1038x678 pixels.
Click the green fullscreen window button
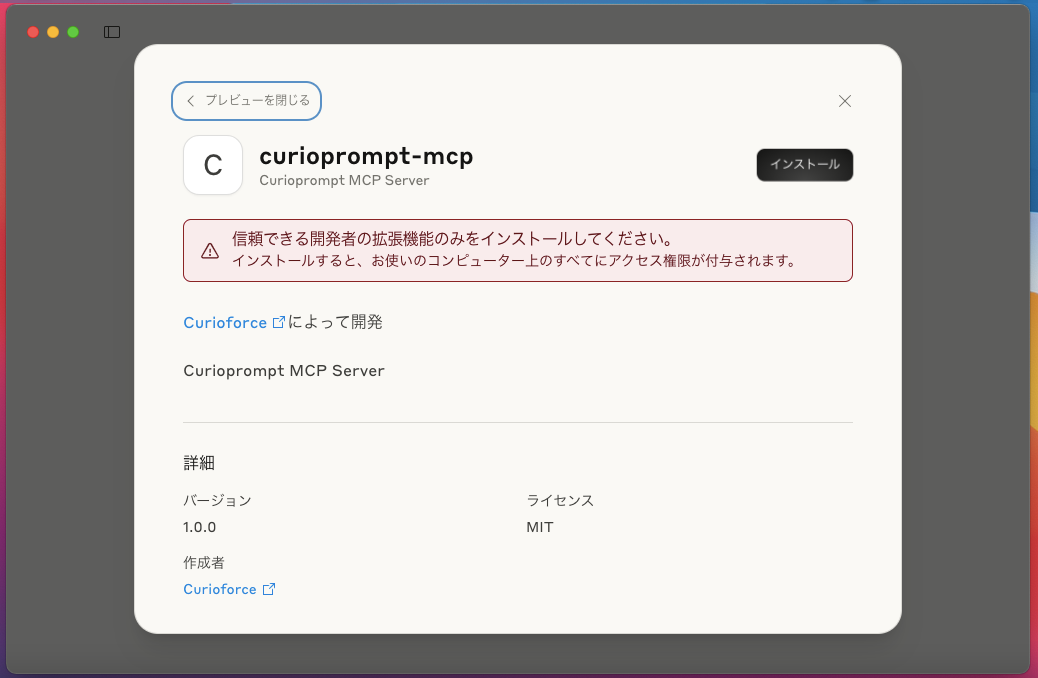pos(73,32)
